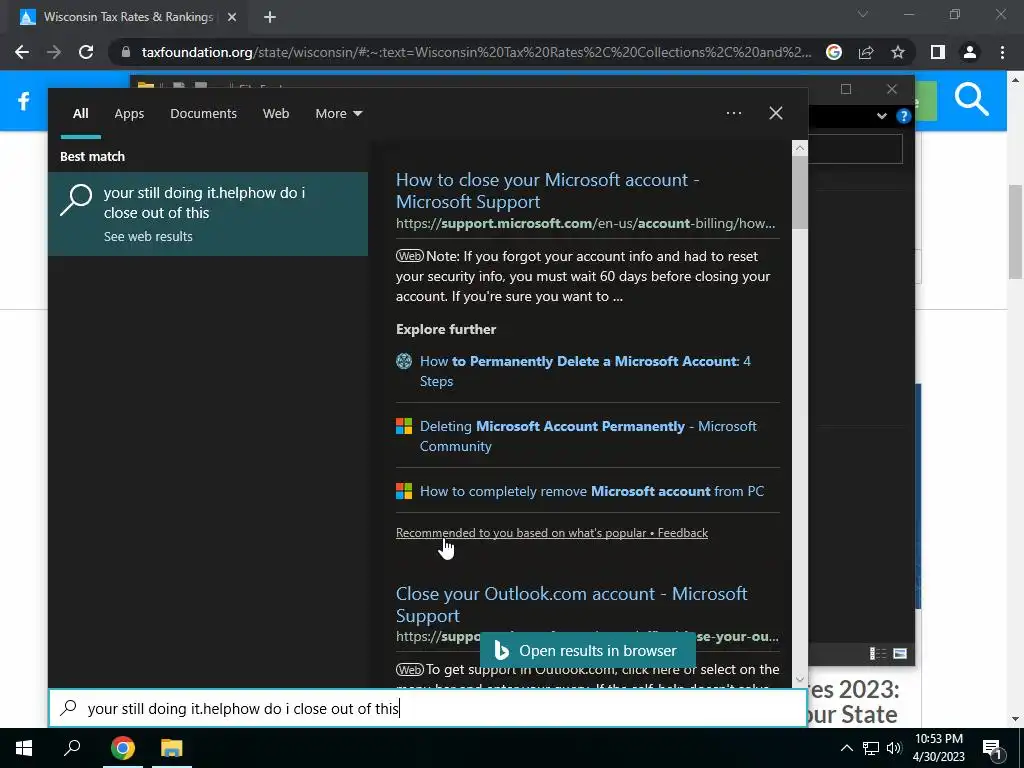Open search panel options ellipsis
This screenshot has width=1024, height=768.
pos(733,113)
